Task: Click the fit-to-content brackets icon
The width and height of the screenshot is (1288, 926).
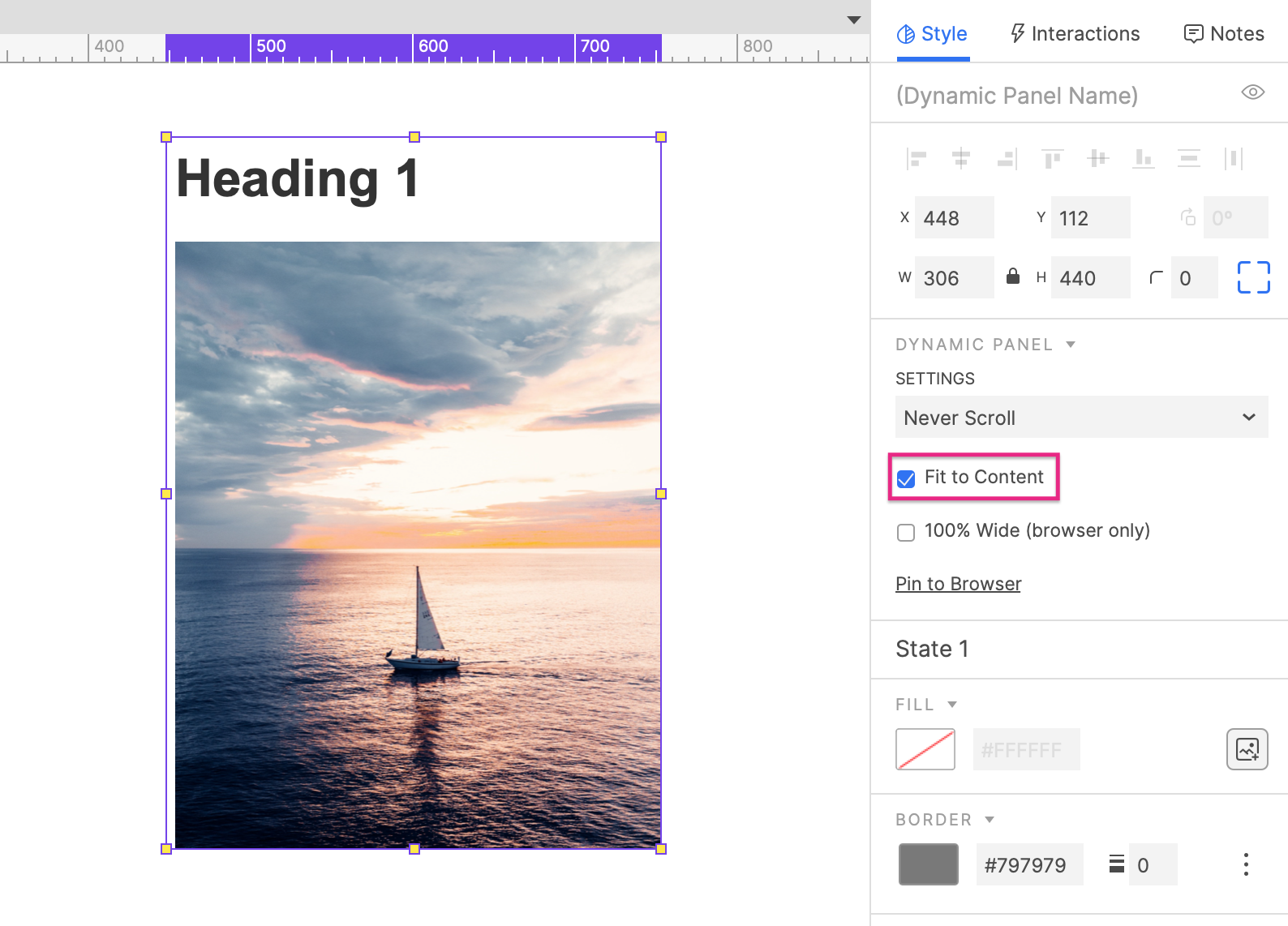Action: pyautogui.click(x=1253, y=277)
